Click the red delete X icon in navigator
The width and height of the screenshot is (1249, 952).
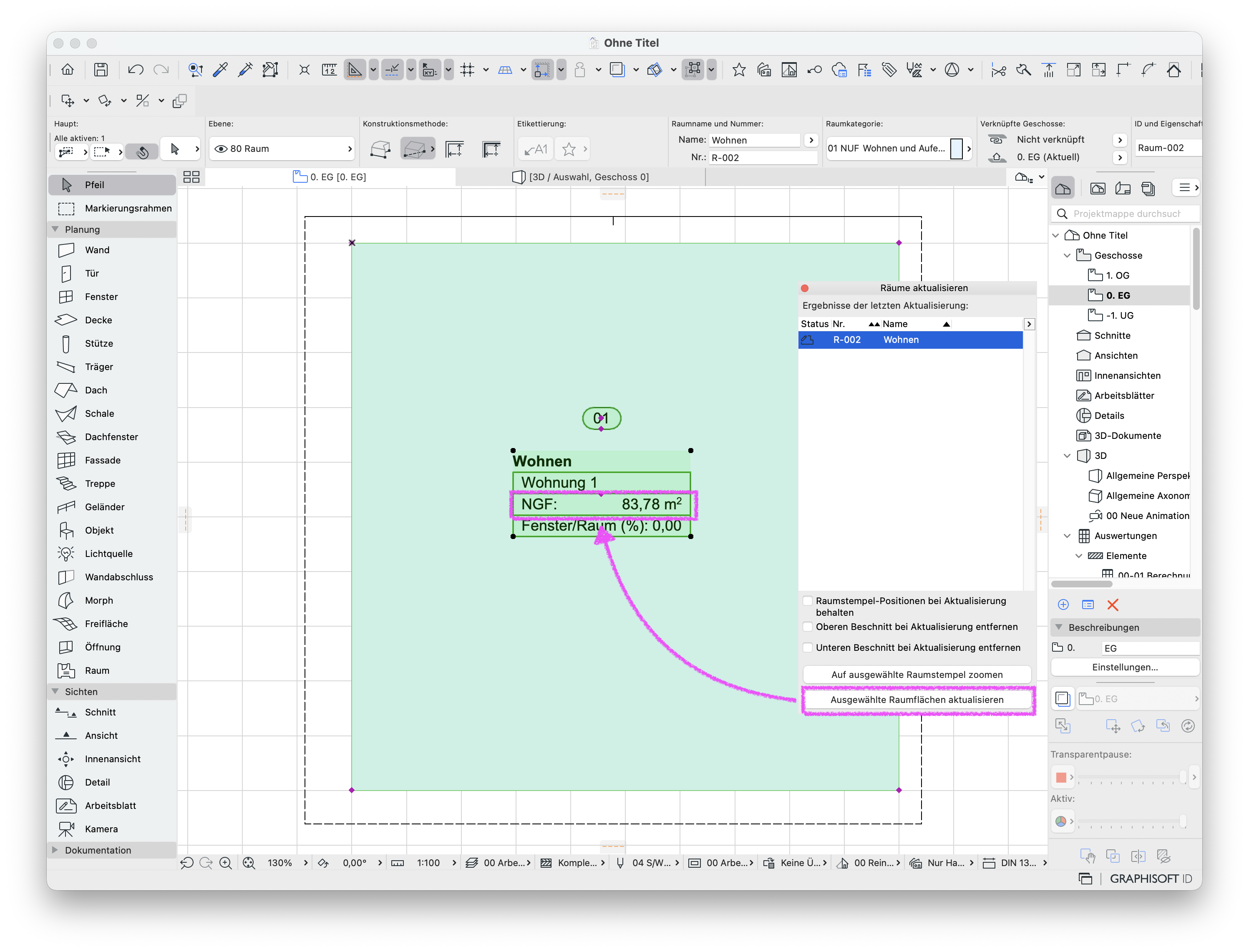[1113, 604]
